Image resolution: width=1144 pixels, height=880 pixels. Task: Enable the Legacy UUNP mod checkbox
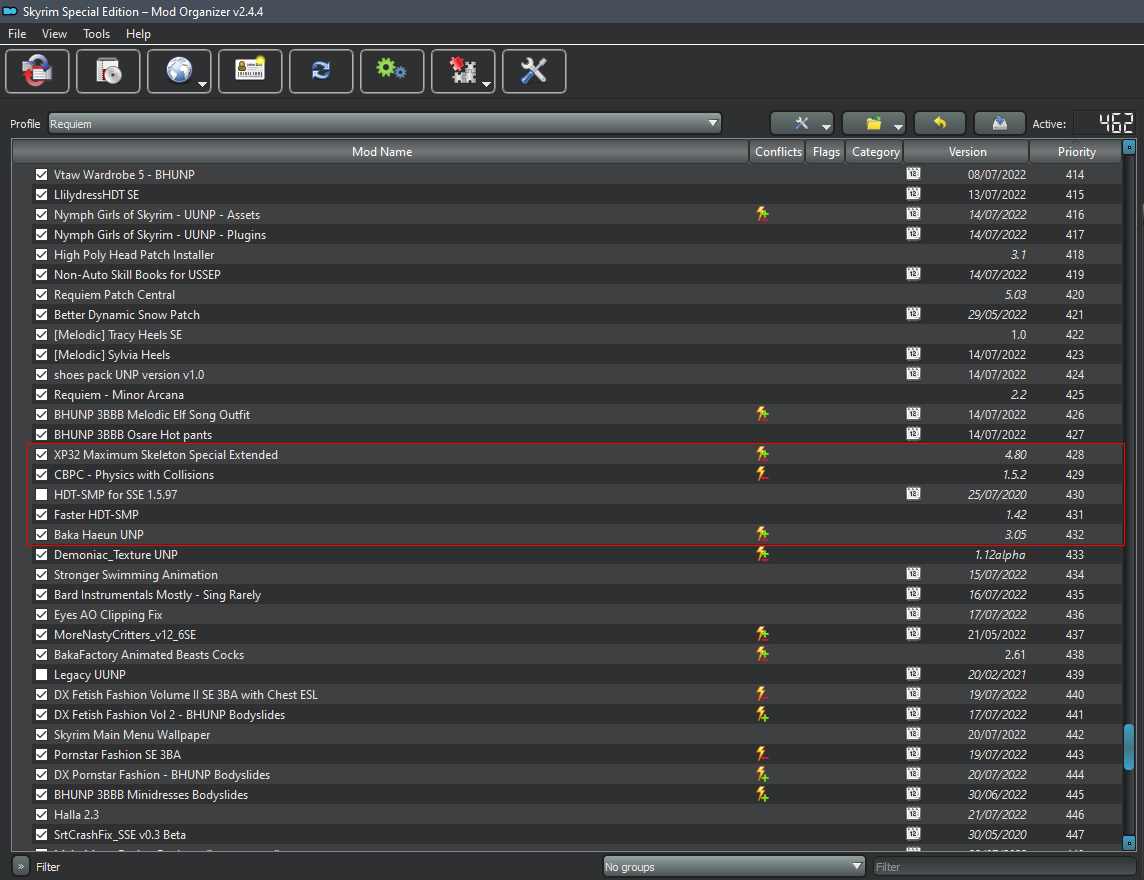(x=41, y=675)
